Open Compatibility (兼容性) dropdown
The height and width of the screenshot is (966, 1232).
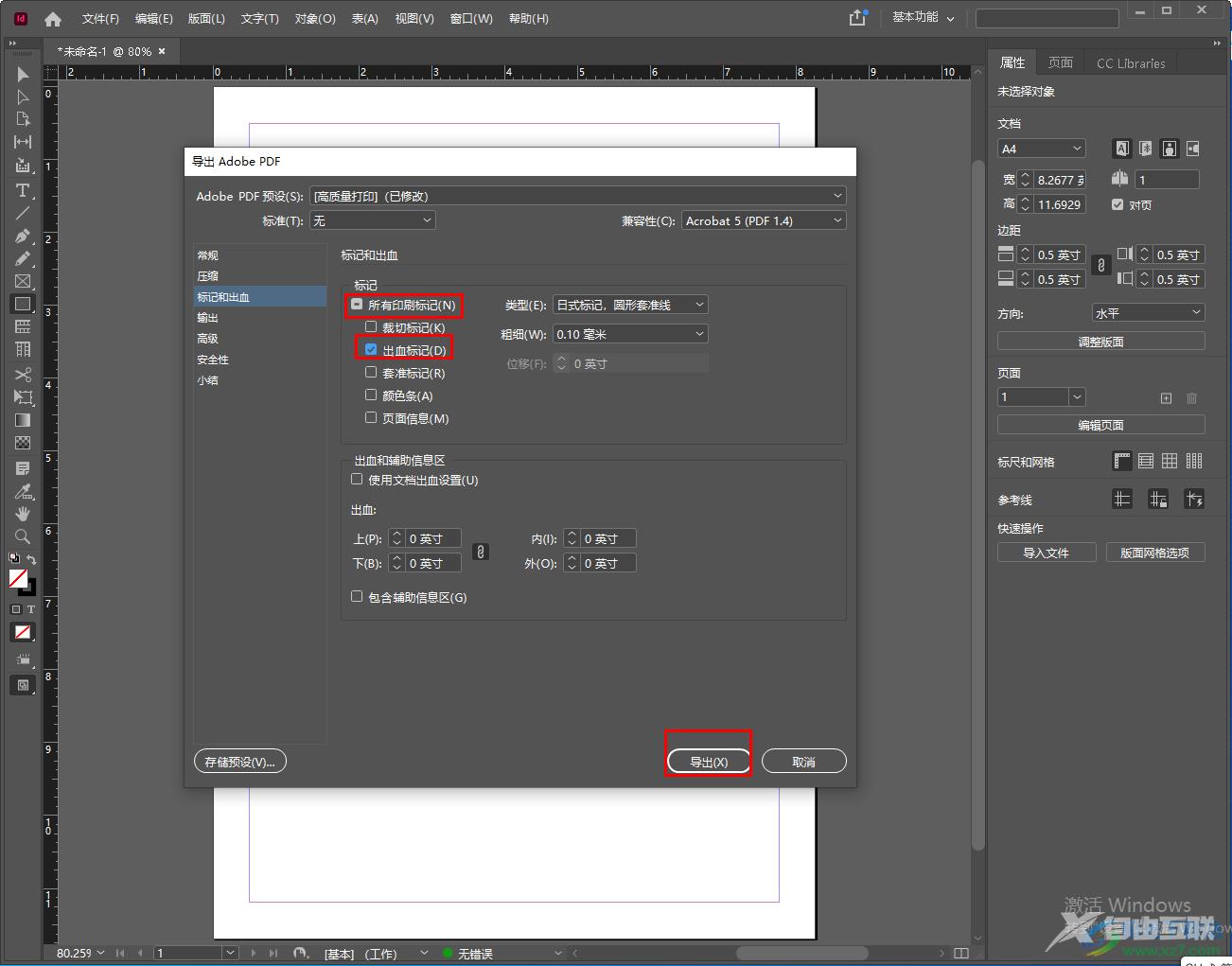pyautogui.click(x=763, y=220)
